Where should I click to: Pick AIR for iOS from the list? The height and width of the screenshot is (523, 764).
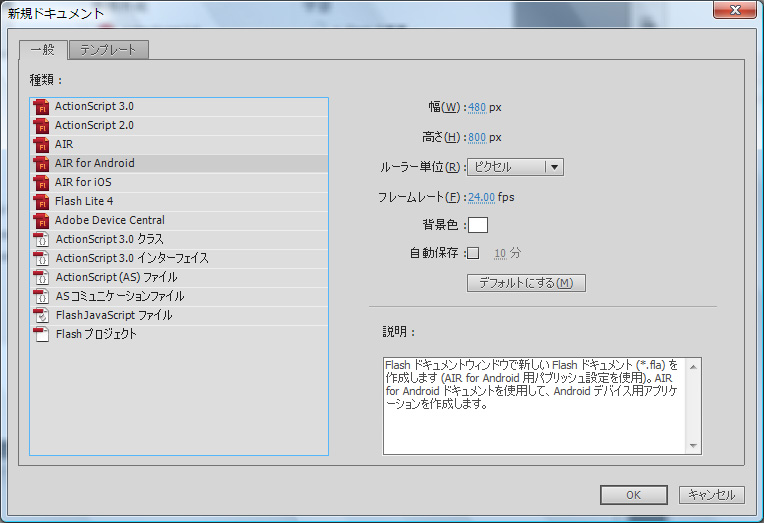(x=179, y=183)
